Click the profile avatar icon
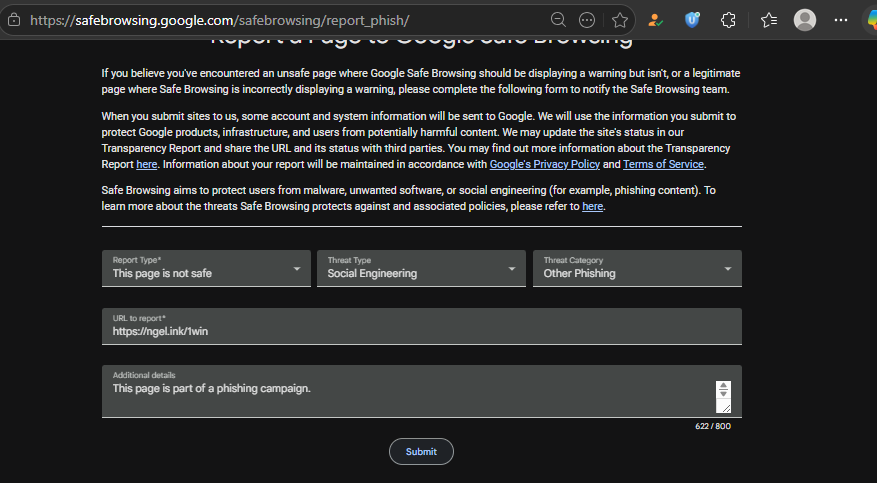 pyautogui.click(x=805, y=20)
